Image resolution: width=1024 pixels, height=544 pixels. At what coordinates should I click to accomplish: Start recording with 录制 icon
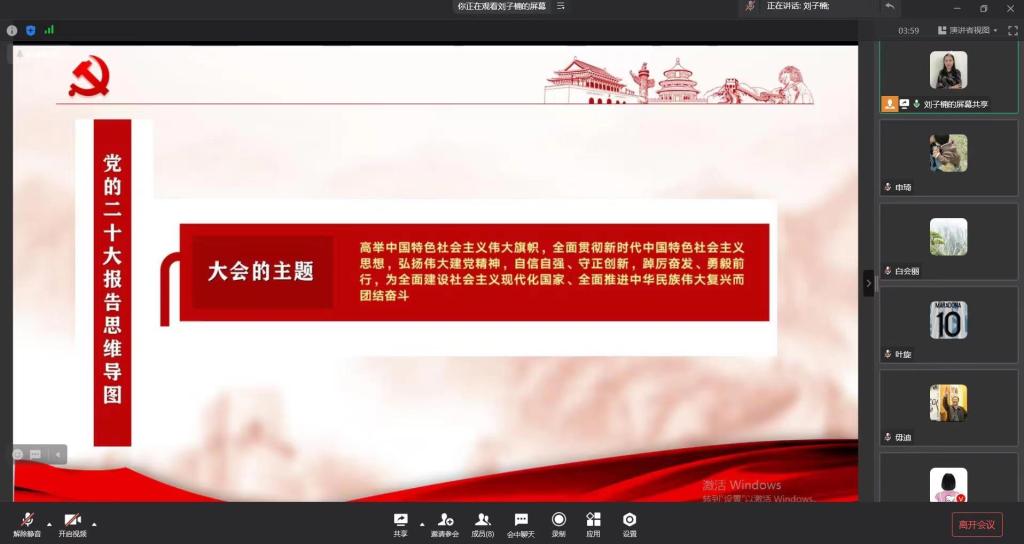click(558, 524)
